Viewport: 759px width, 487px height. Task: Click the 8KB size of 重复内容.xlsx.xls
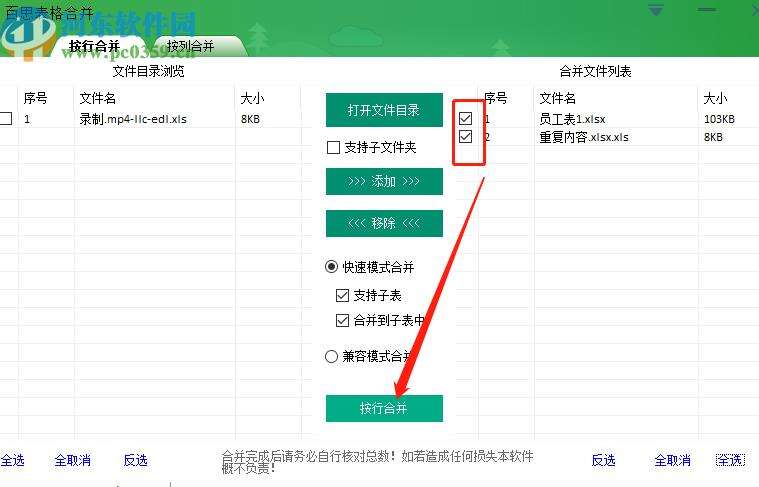coord(713,137)
